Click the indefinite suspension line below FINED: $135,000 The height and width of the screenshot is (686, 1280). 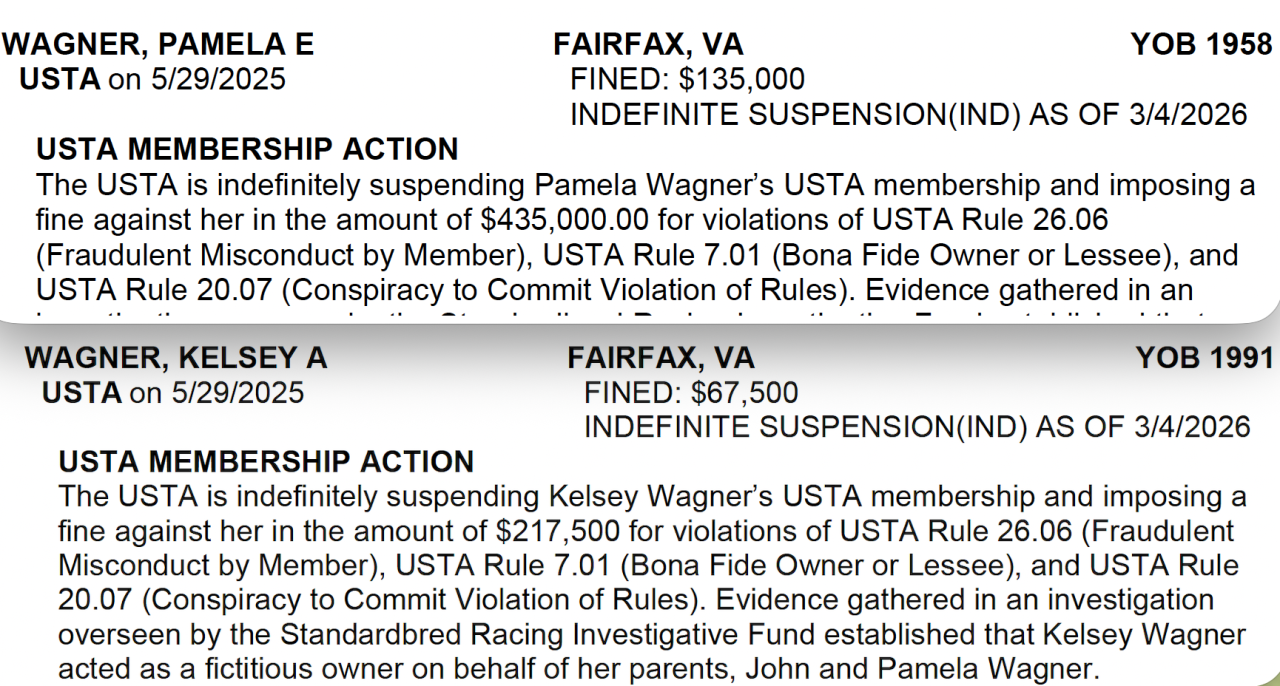point(908,114)
